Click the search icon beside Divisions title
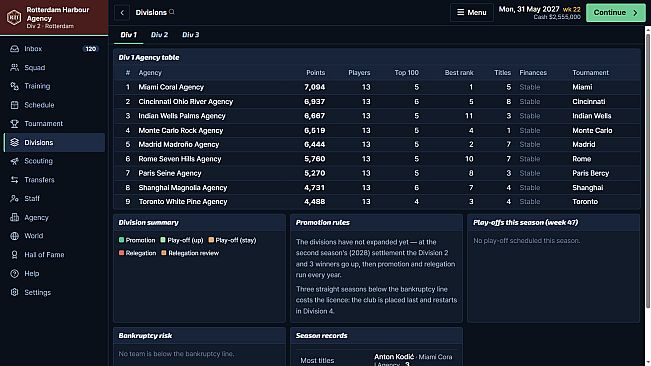Screen dimensions: 651x366 pos(172,12)
